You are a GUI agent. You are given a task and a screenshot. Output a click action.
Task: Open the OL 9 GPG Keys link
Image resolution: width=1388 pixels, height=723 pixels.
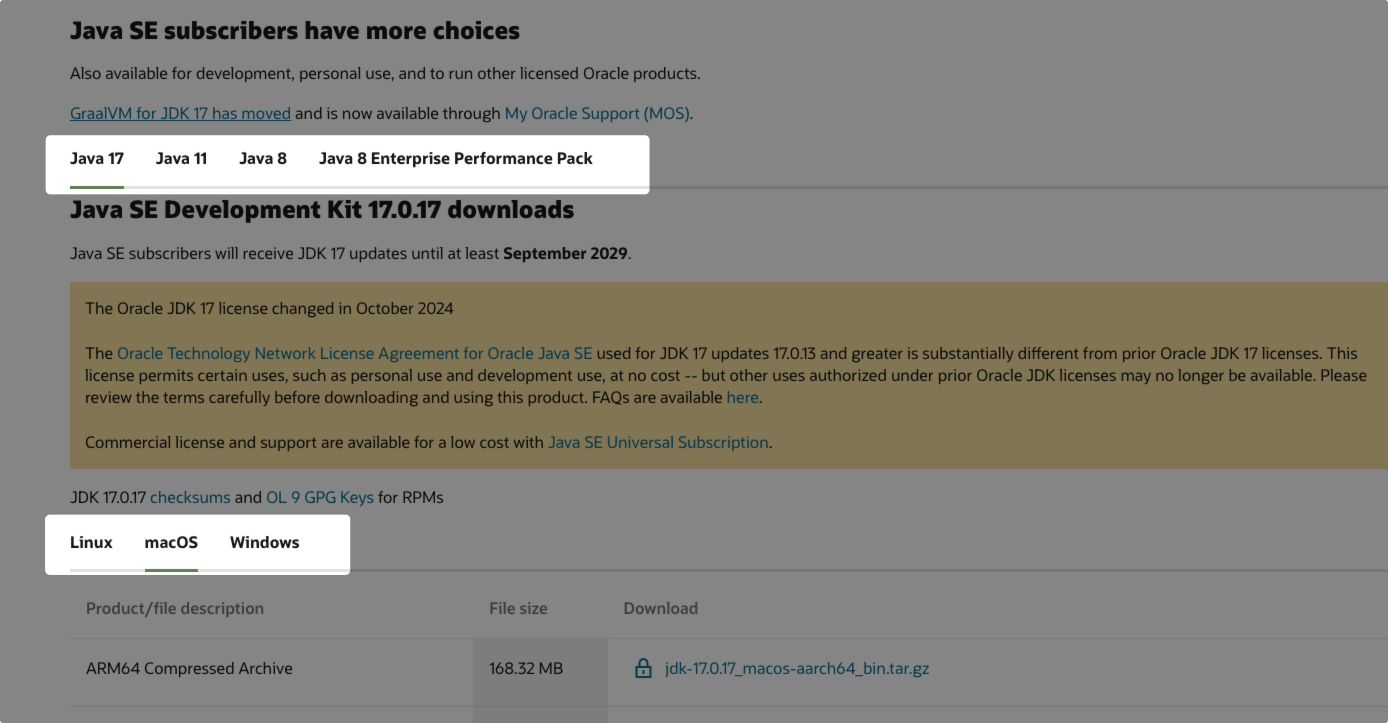pyautogui.click(x=319, y=497)
